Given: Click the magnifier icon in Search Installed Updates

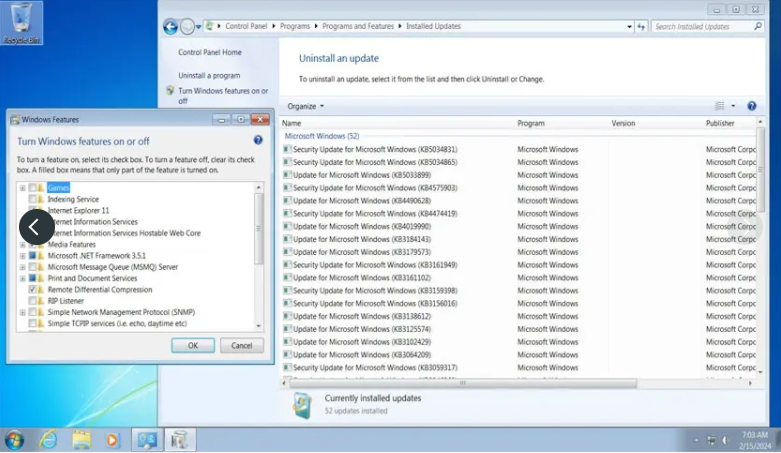Looking at the screenshot, I should point(758,26).
